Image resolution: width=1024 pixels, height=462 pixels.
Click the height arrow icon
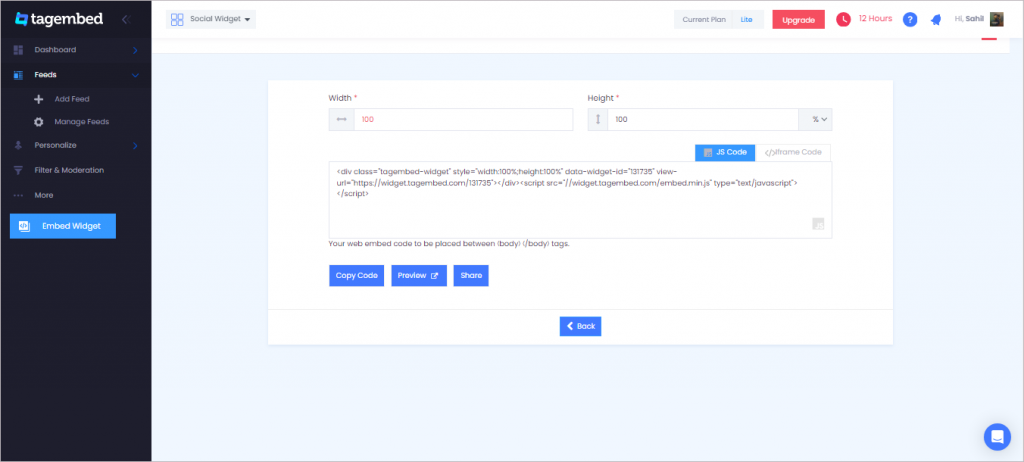(598, 120)
